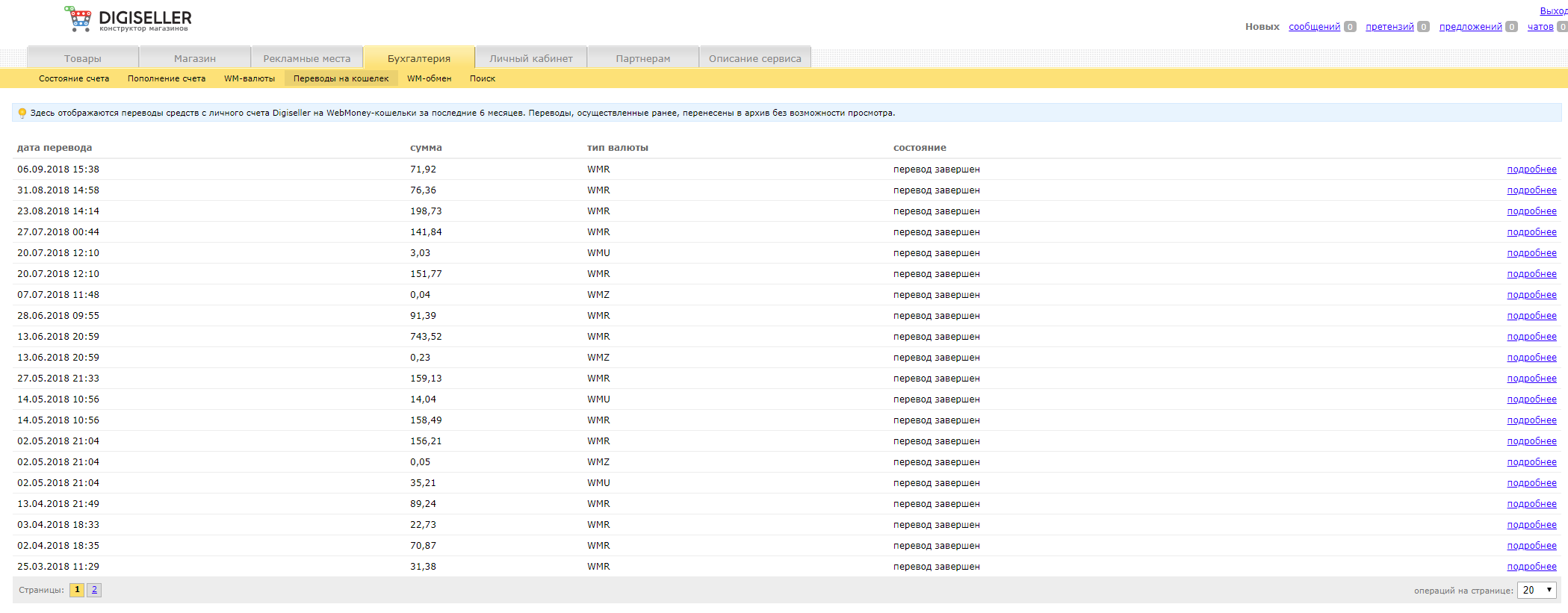Open the Партнерам tab
The height and width of the screenshot is (613, 1568).
coord(643,58)
